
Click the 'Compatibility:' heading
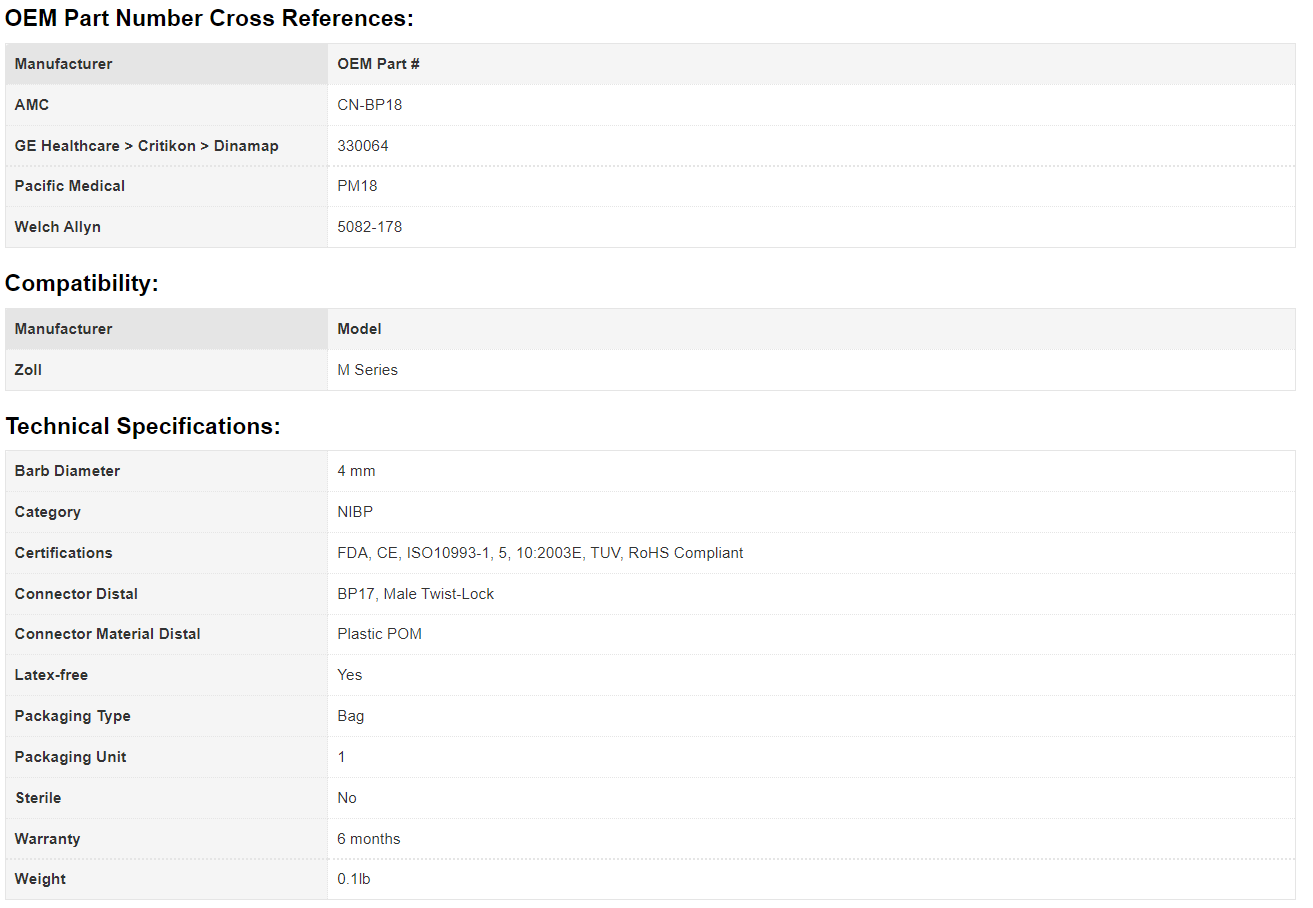(82, 283)
